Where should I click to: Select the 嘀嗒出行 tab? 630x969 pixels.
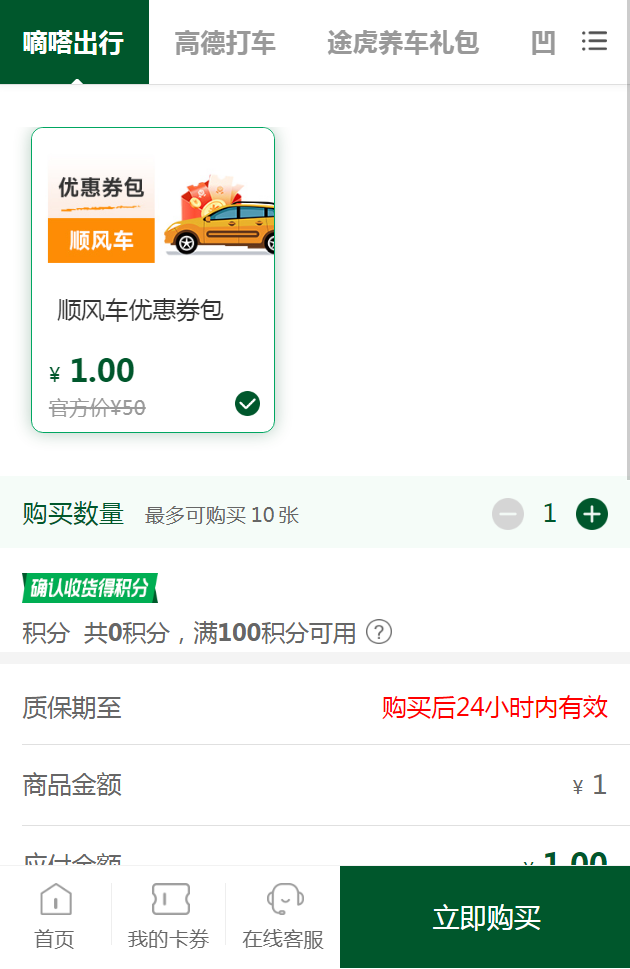74,43
